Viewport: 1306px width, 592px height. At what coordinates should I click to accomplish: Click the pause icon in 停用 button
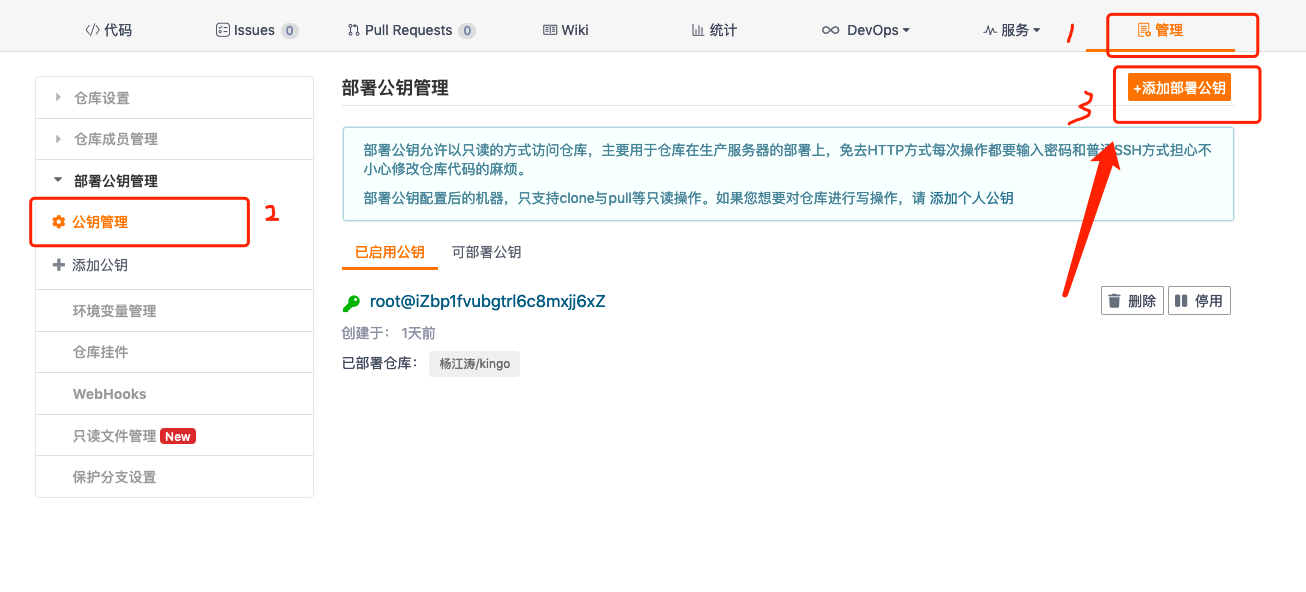[x=1181, y=301]
